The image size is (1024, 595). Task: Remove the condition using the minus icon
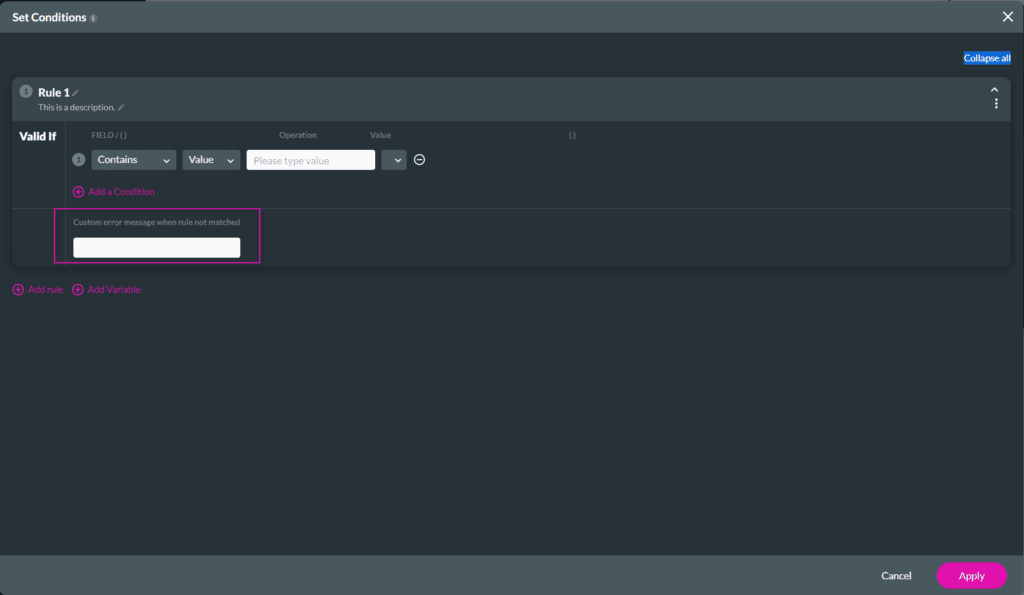418,159
